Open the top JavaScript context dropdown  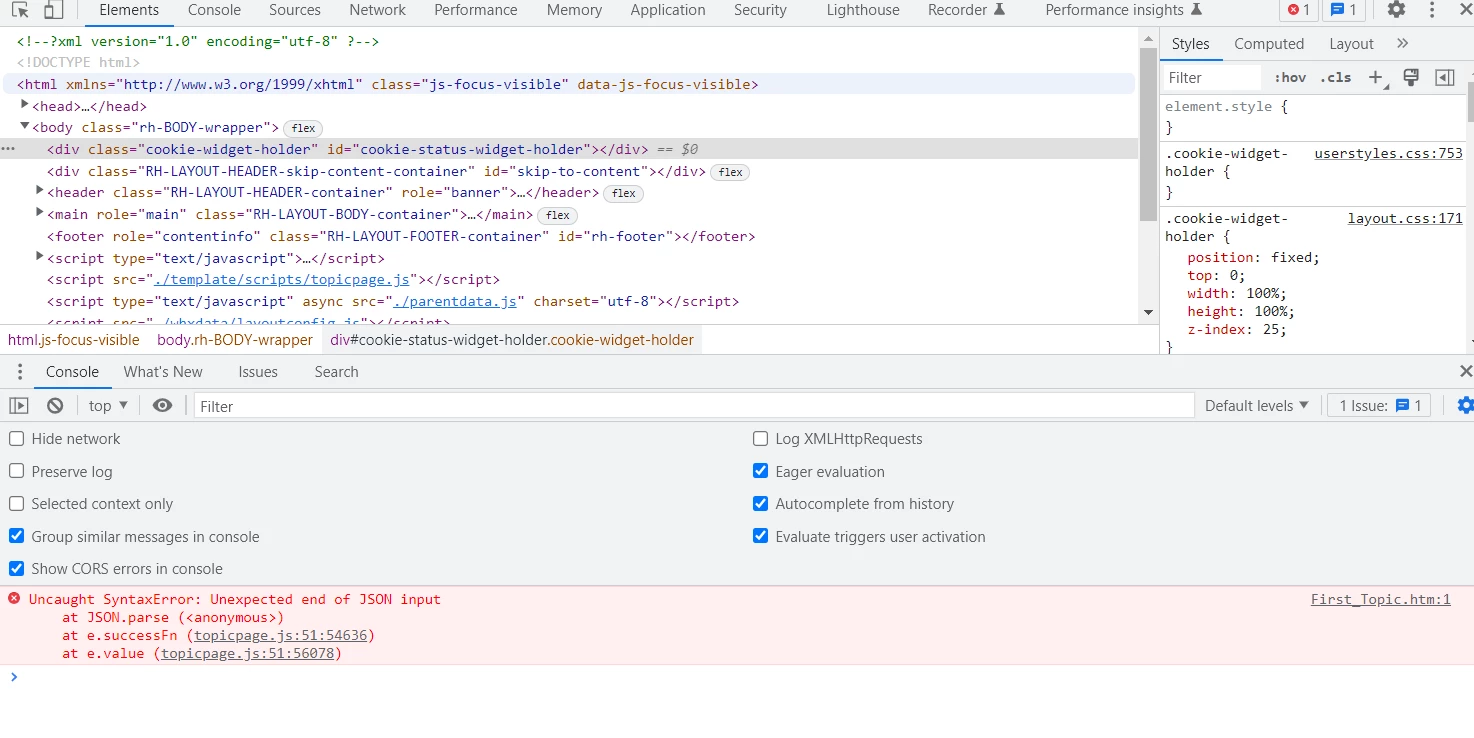click(x=108, y=405)
